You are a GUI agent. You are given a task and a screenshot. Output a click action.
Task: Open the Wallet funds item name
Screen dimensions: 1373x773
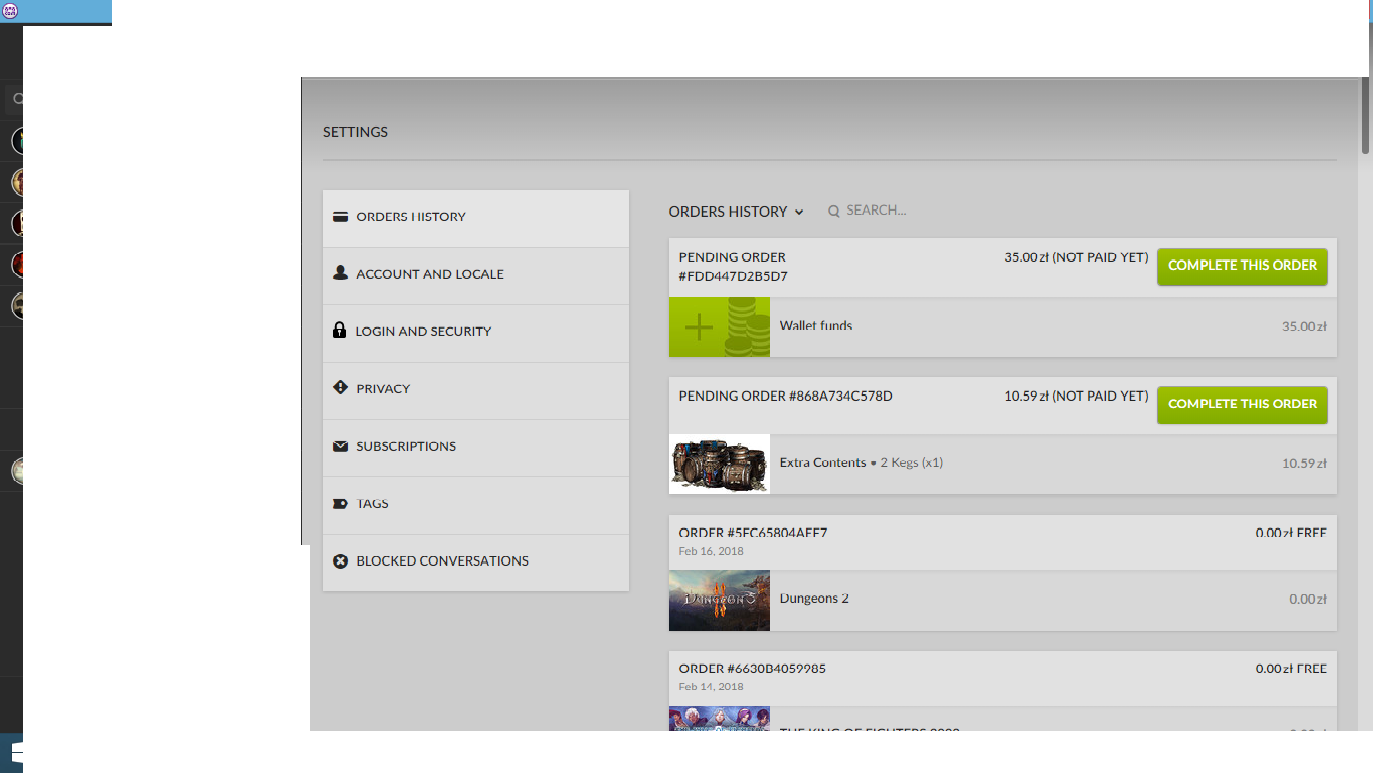tap(816, 326)
